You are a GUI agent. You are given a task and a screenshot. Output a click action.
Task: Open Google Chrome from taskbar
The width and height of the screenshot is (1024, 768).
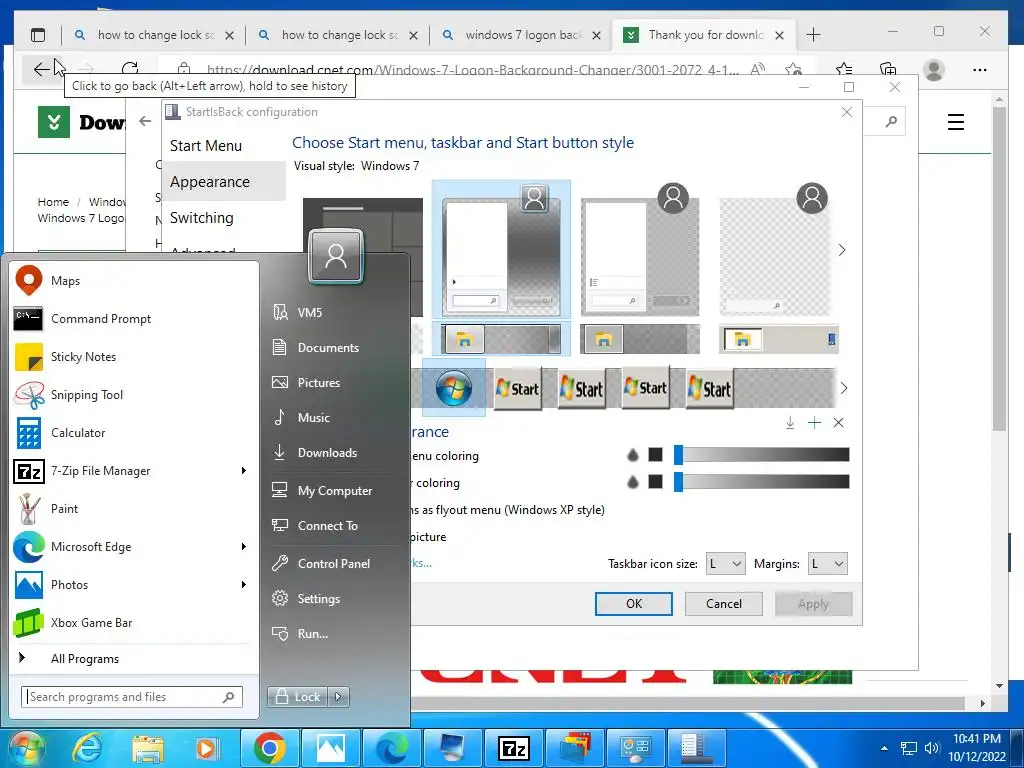270,748
